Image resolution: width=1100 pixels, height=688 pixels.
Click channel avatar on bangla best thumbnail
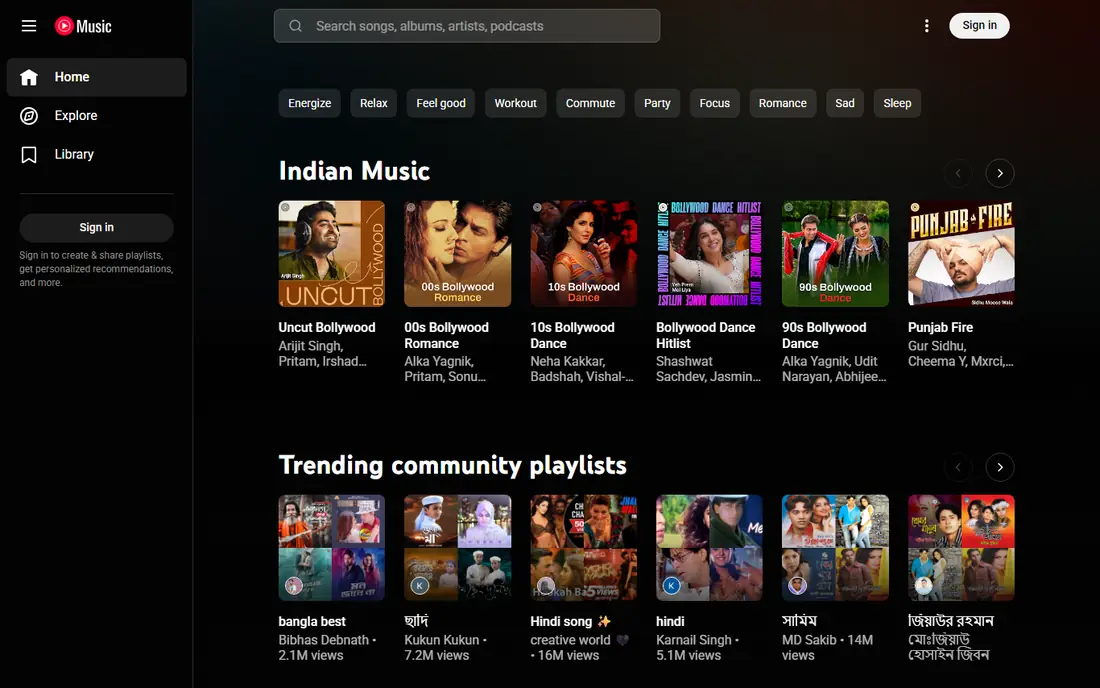point(294,585)
